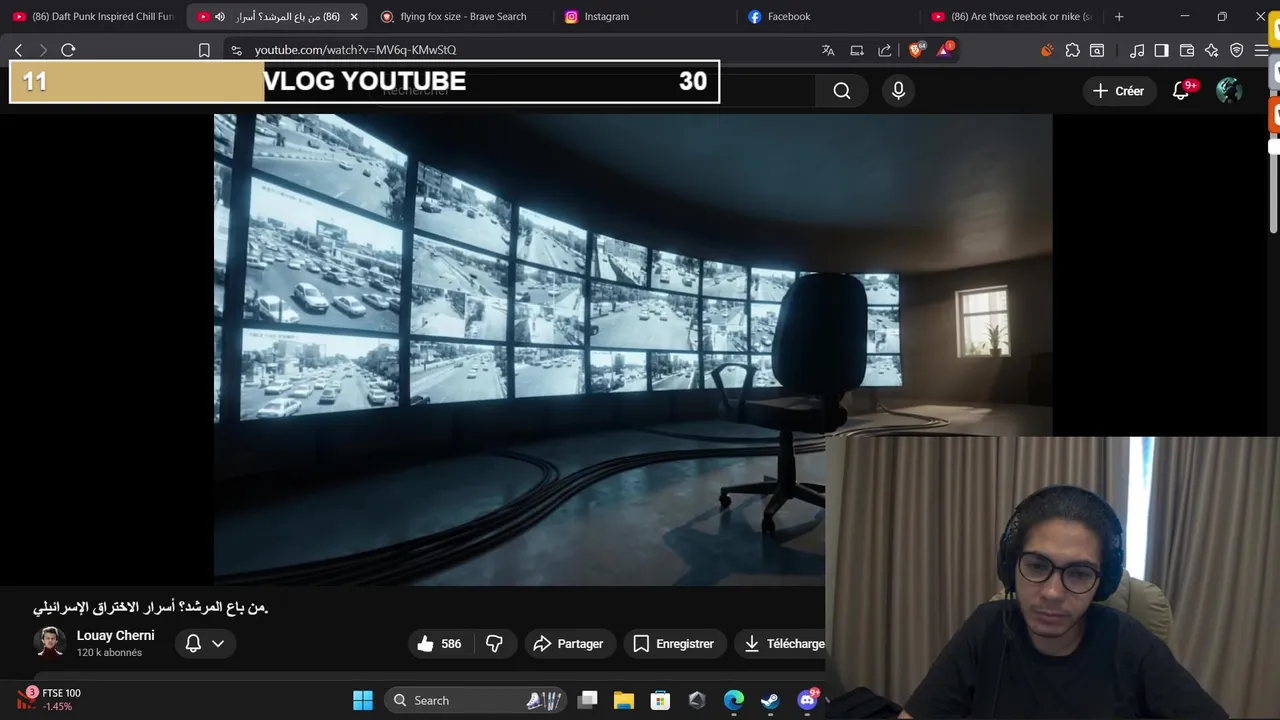Viewport: 1280px width, 720px height.
Task: Click the taskbar Search box
Action: click(x=476, y=700)
